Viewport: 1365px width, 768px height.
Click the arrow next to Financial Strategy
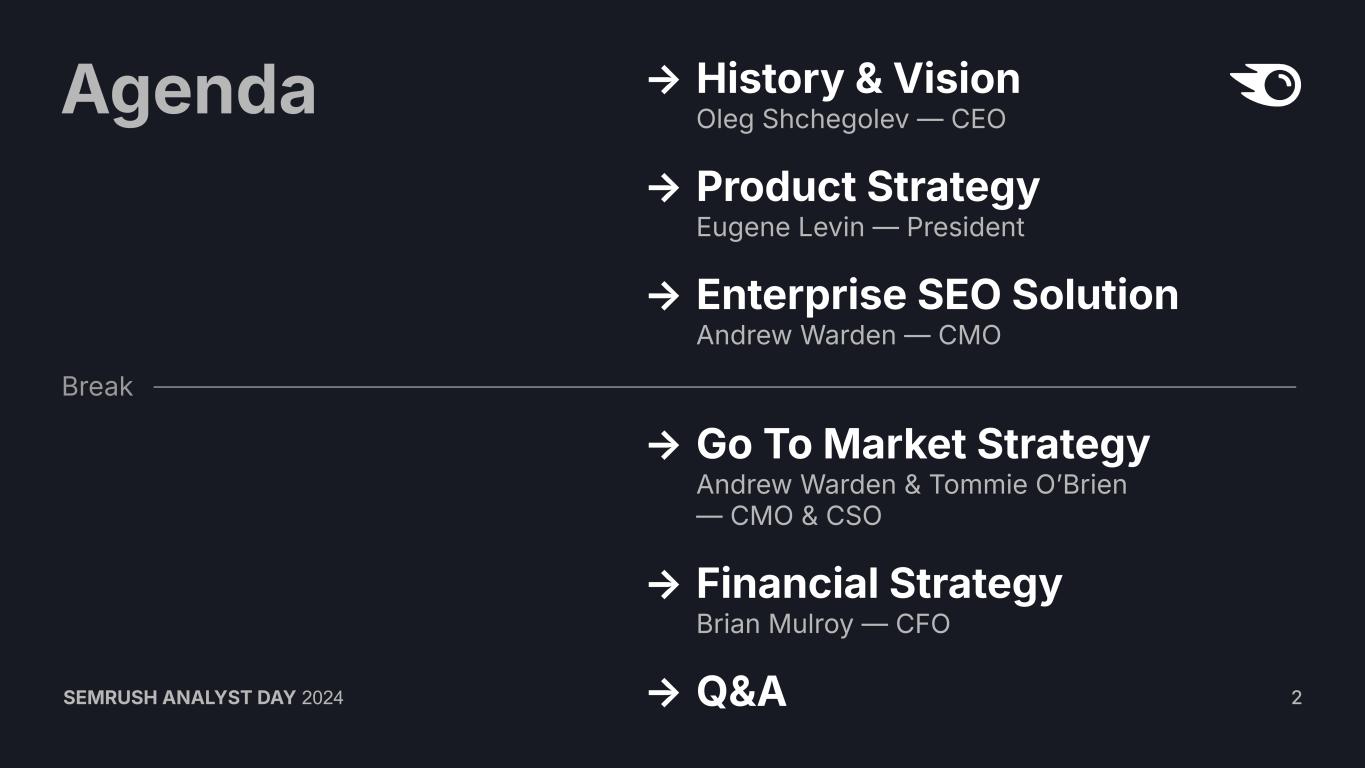click(664, 585)
